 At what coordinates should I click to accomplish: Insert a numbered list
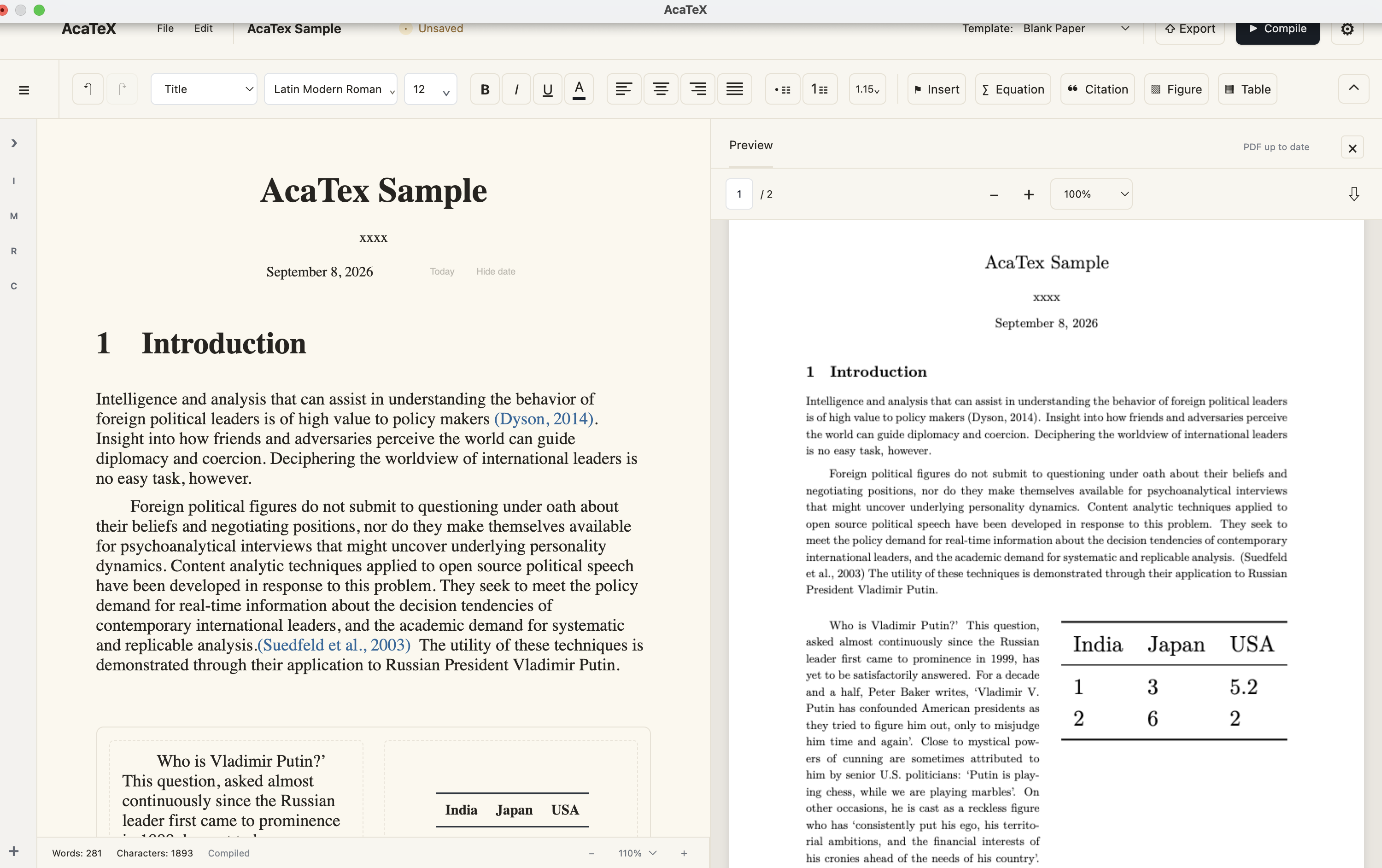[820, 89]
